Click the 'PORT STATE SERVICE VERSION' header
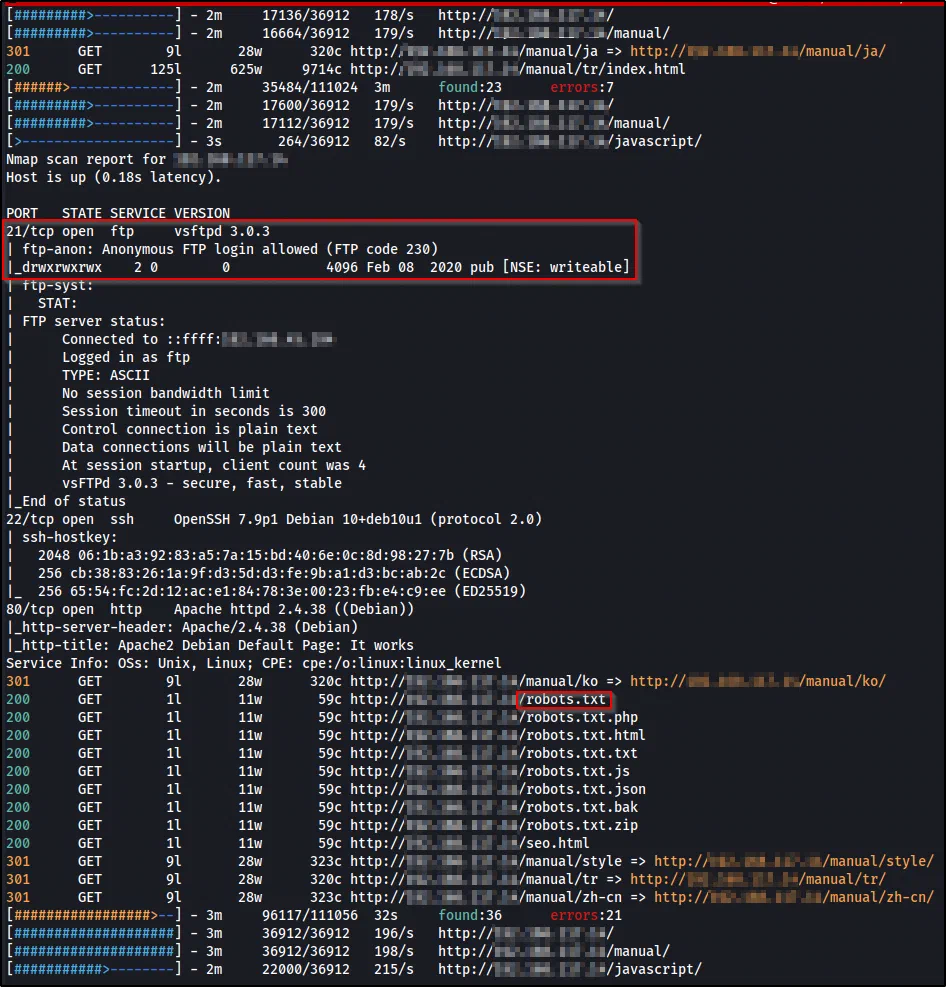The height and width of the screenshot is (987, 946). click(118, 213)
